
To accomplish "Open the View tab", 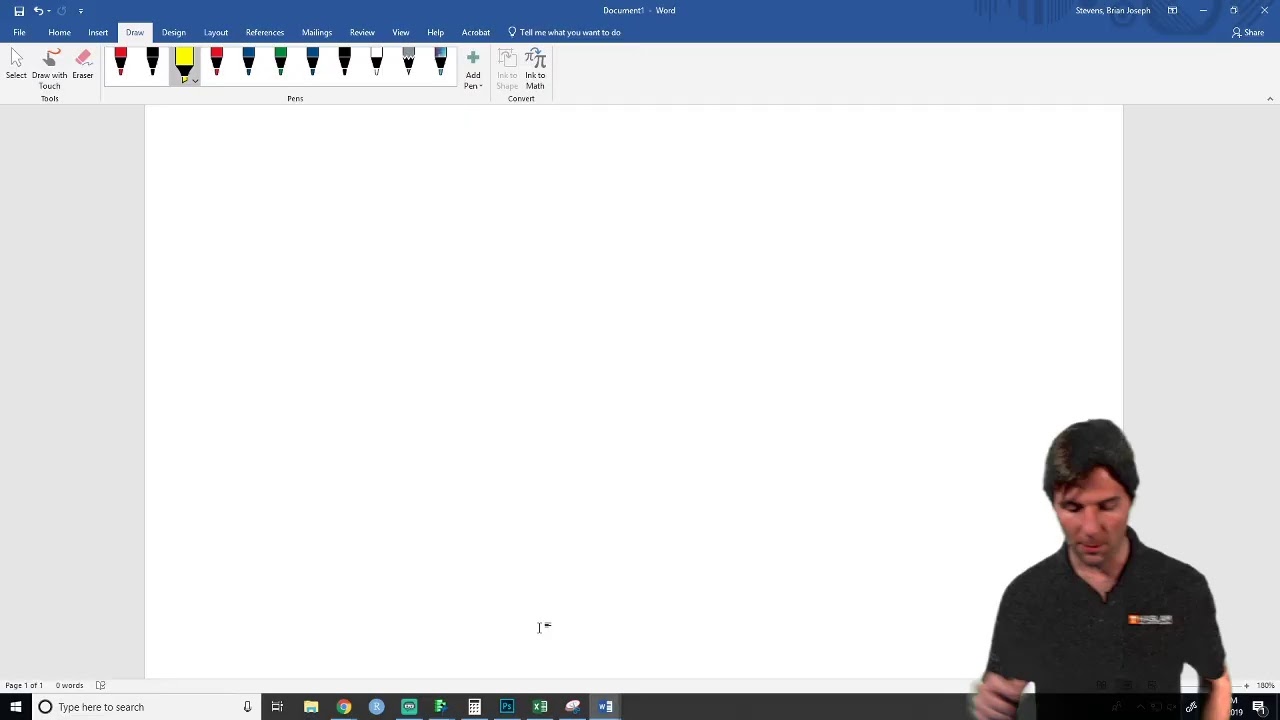I will (x=401, y=32).
